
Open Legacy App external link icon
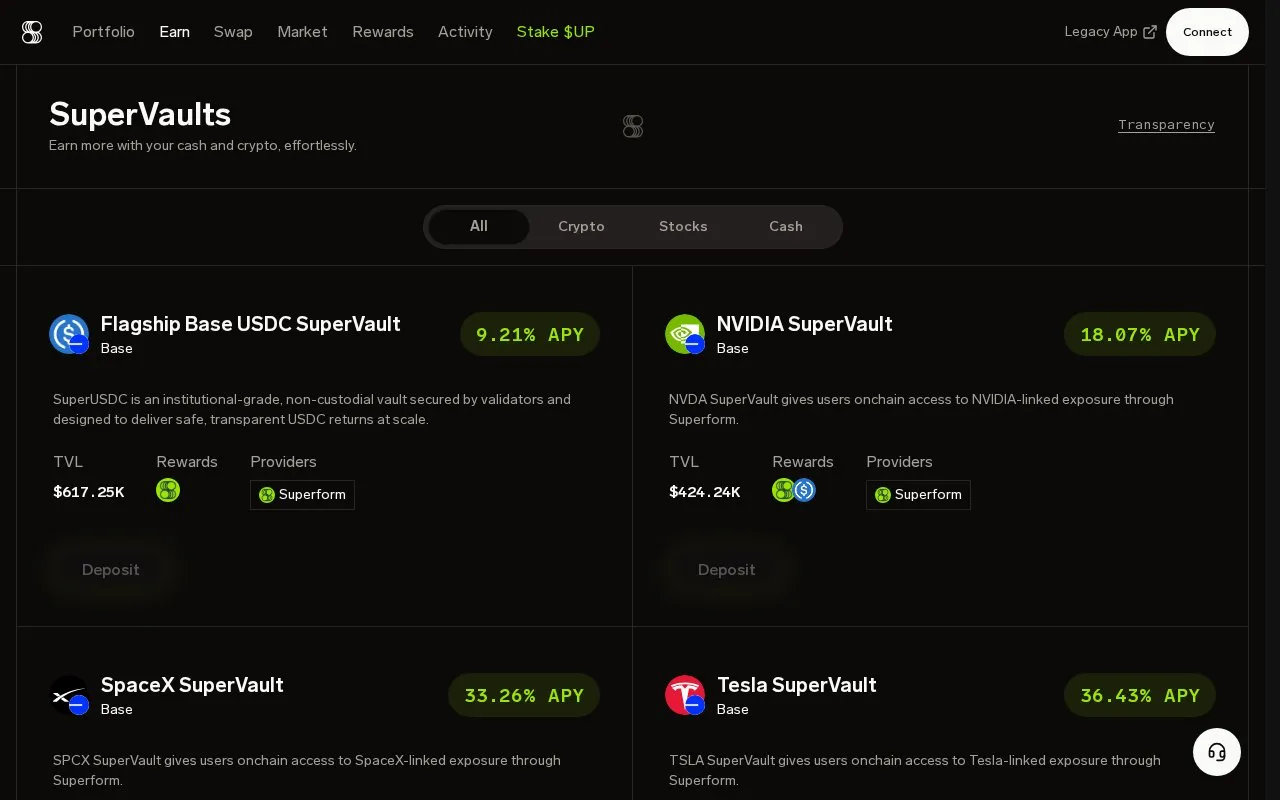pos(1150,32)
